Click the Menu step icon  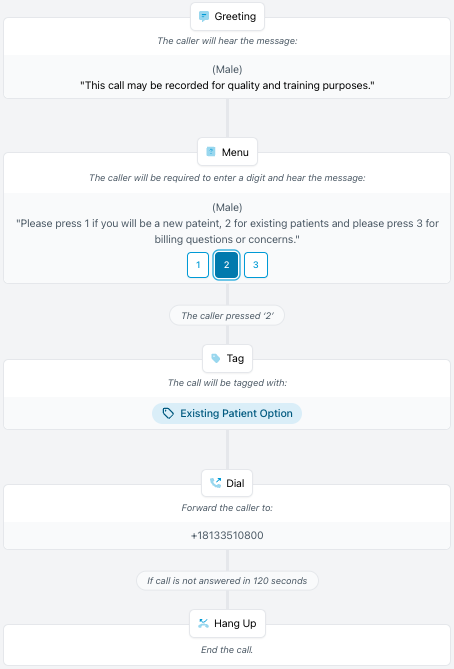click(x=211, y=152)
